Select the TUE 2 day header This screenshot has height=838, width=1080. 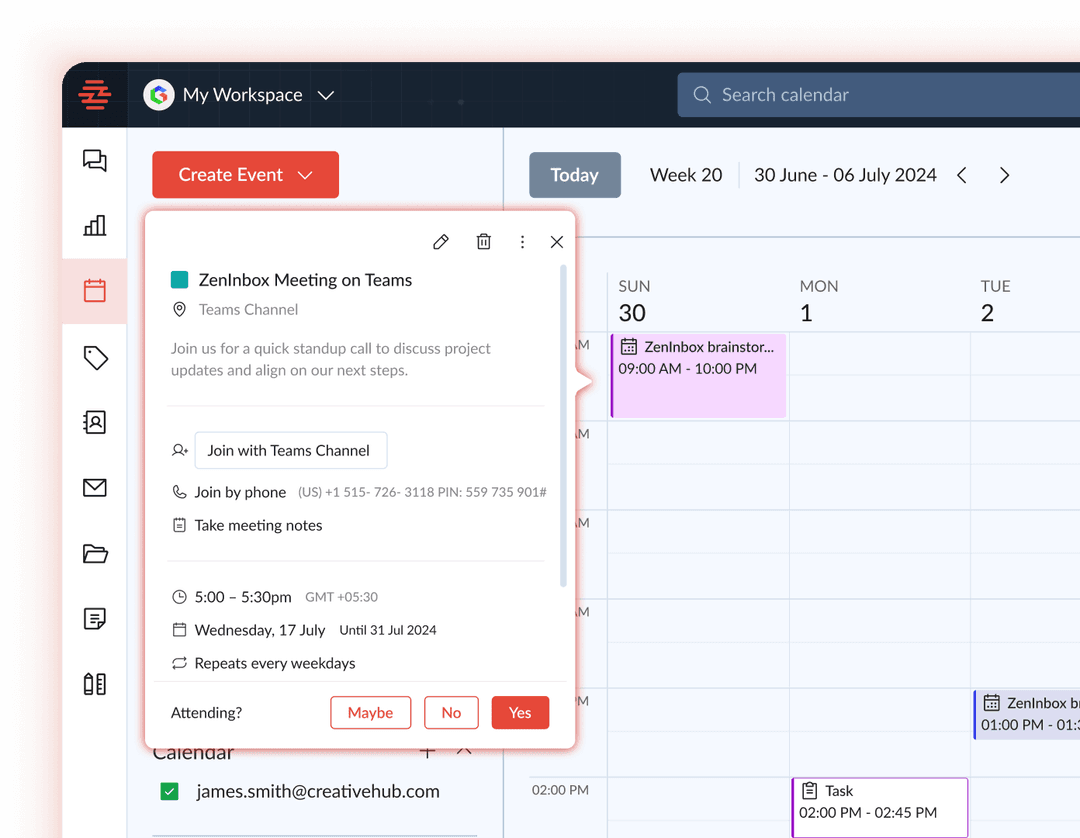pyautogui.click(x=995, y=301)
